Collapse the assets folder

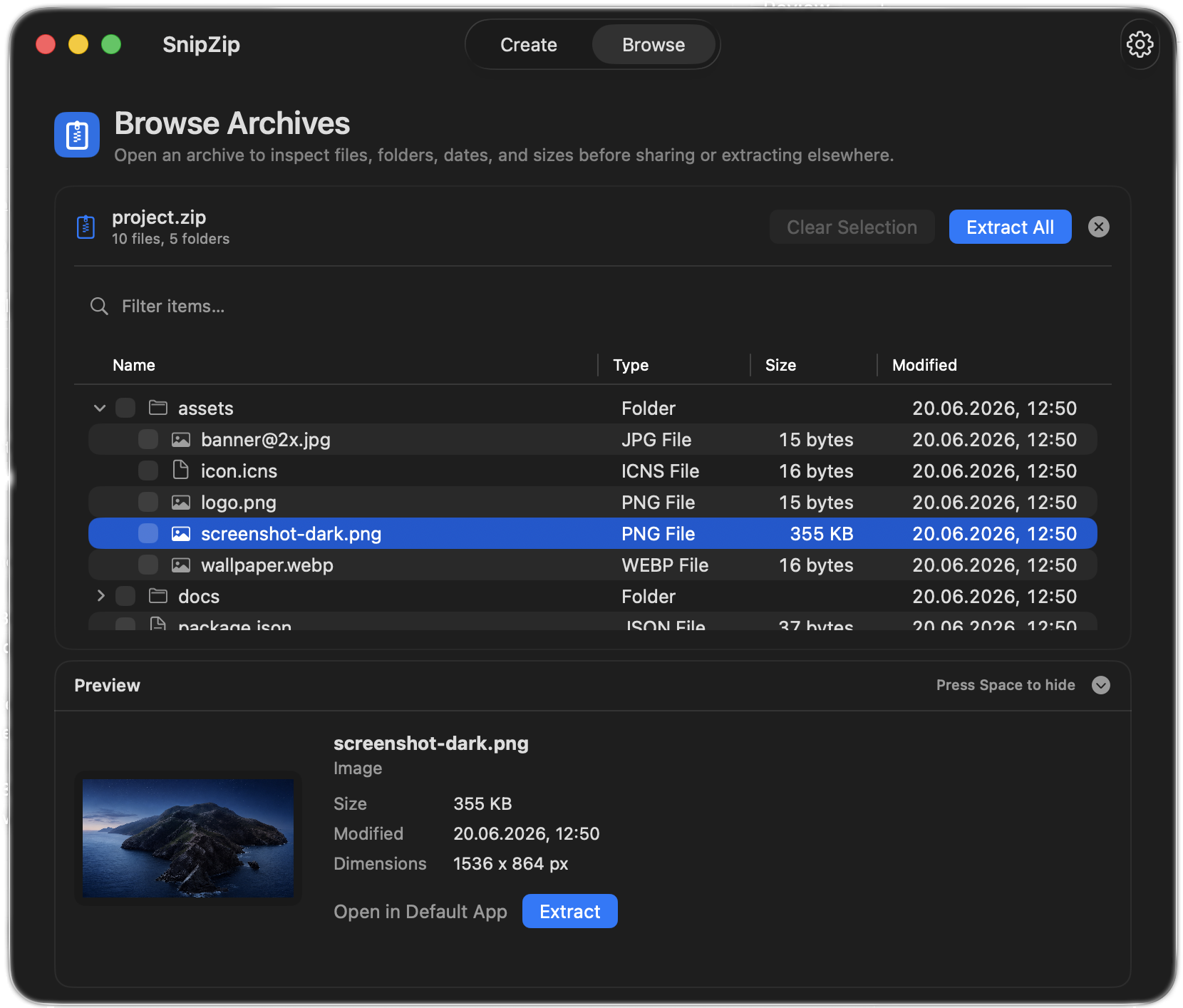click(x=100, y=408)
